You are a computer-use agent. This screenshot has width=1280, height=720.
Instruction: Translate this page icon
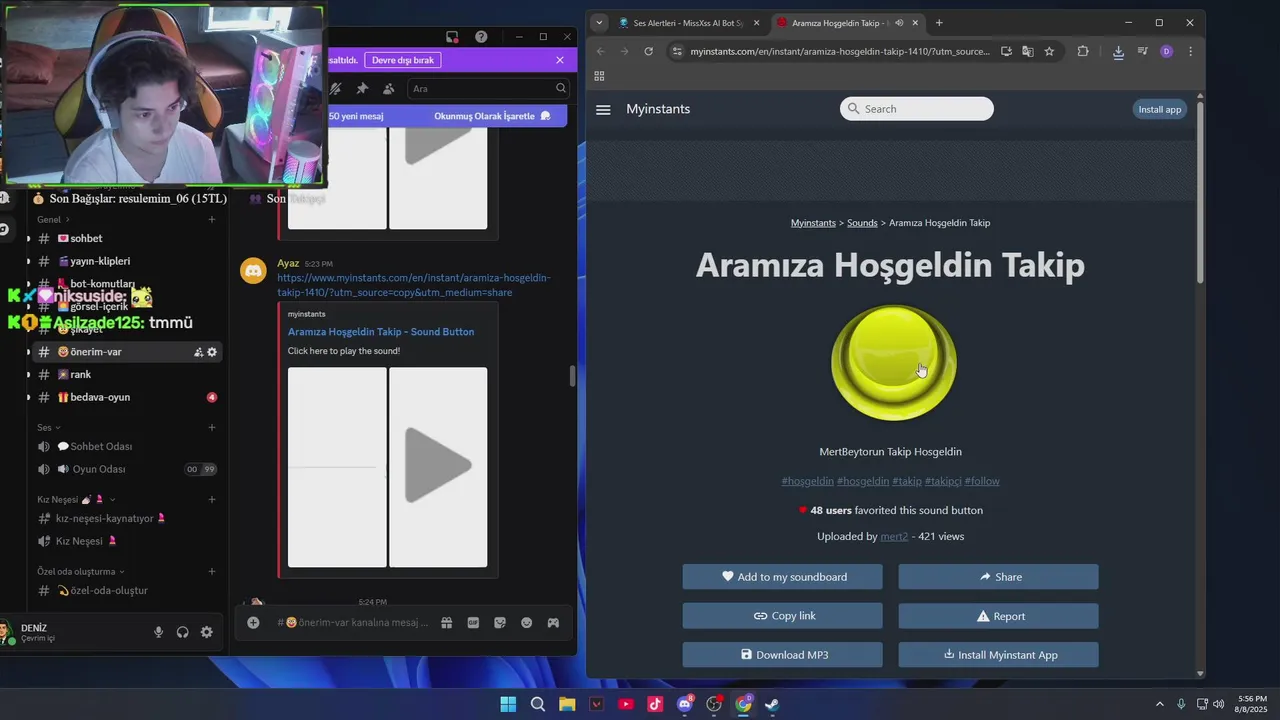point(1027,51)
